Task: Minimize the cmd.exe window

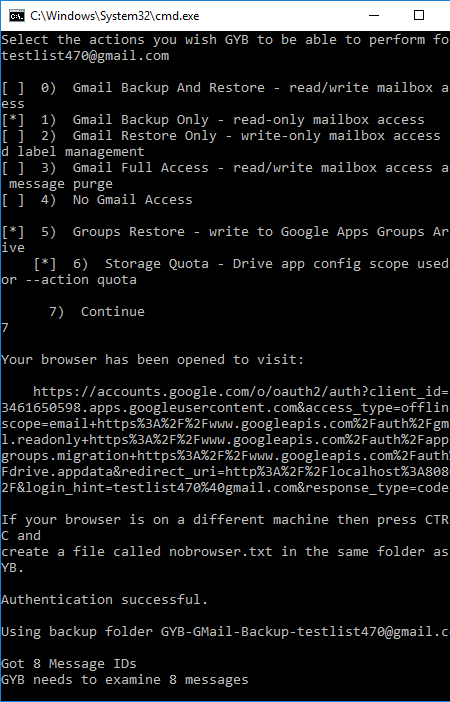Action: (x=374, y=16)
